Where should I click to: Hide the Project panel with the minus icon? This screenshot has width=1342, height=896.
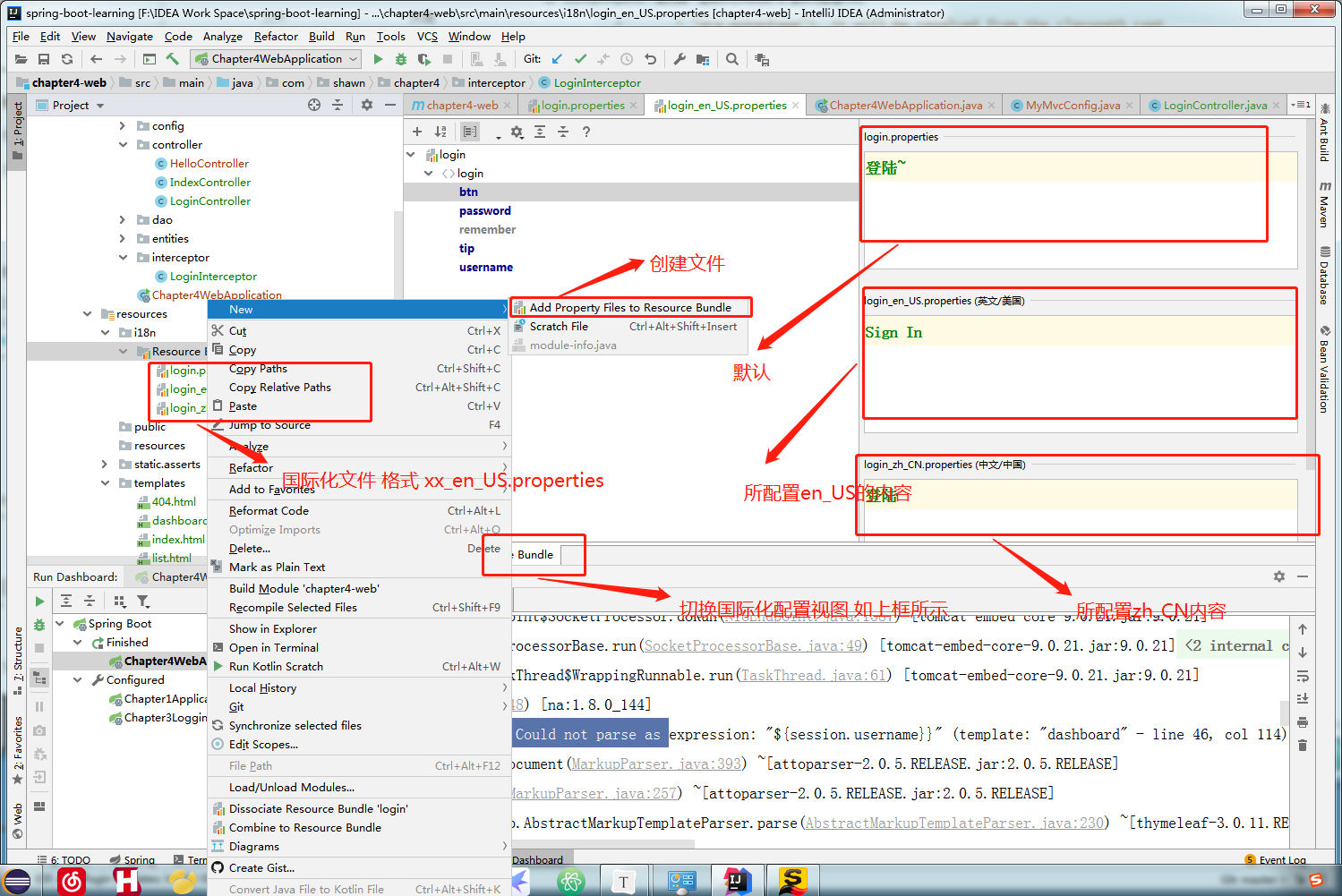click(x=390, y=105)
